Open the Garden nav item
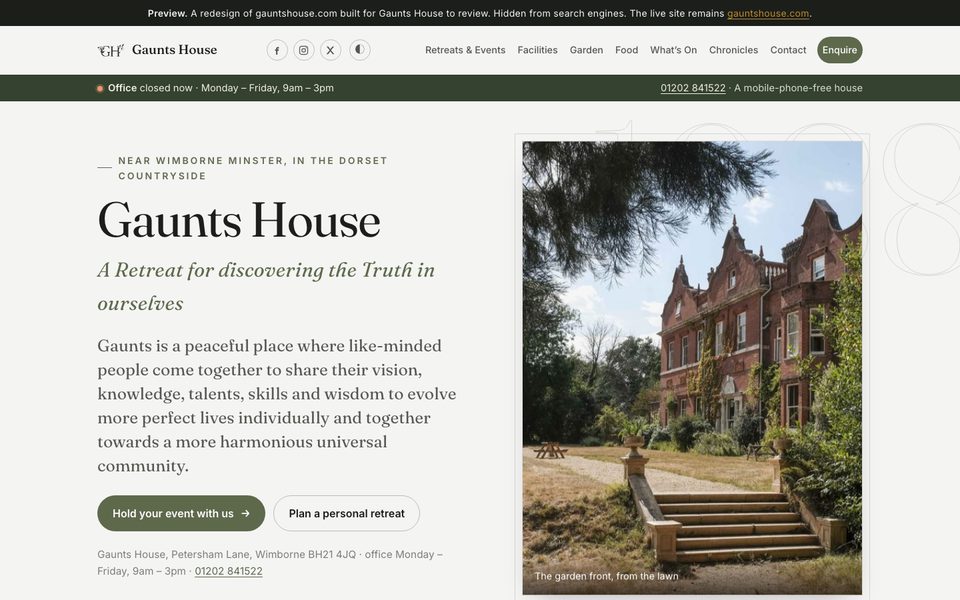The width and height of the screenshot is (960, 600). pyautogui.click(x=587, y=50)
